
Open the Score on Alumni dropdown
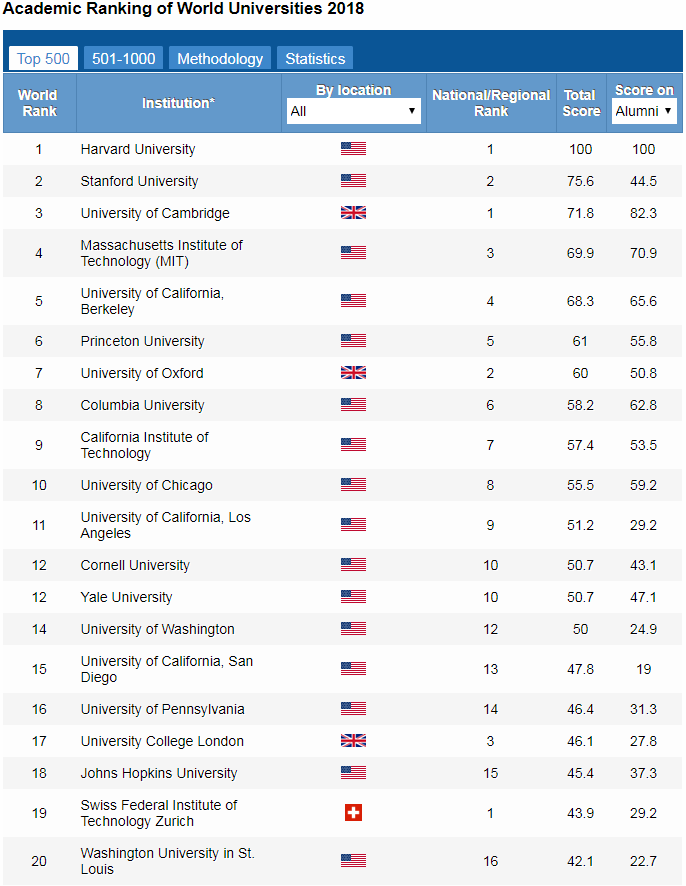pos(644,111)
